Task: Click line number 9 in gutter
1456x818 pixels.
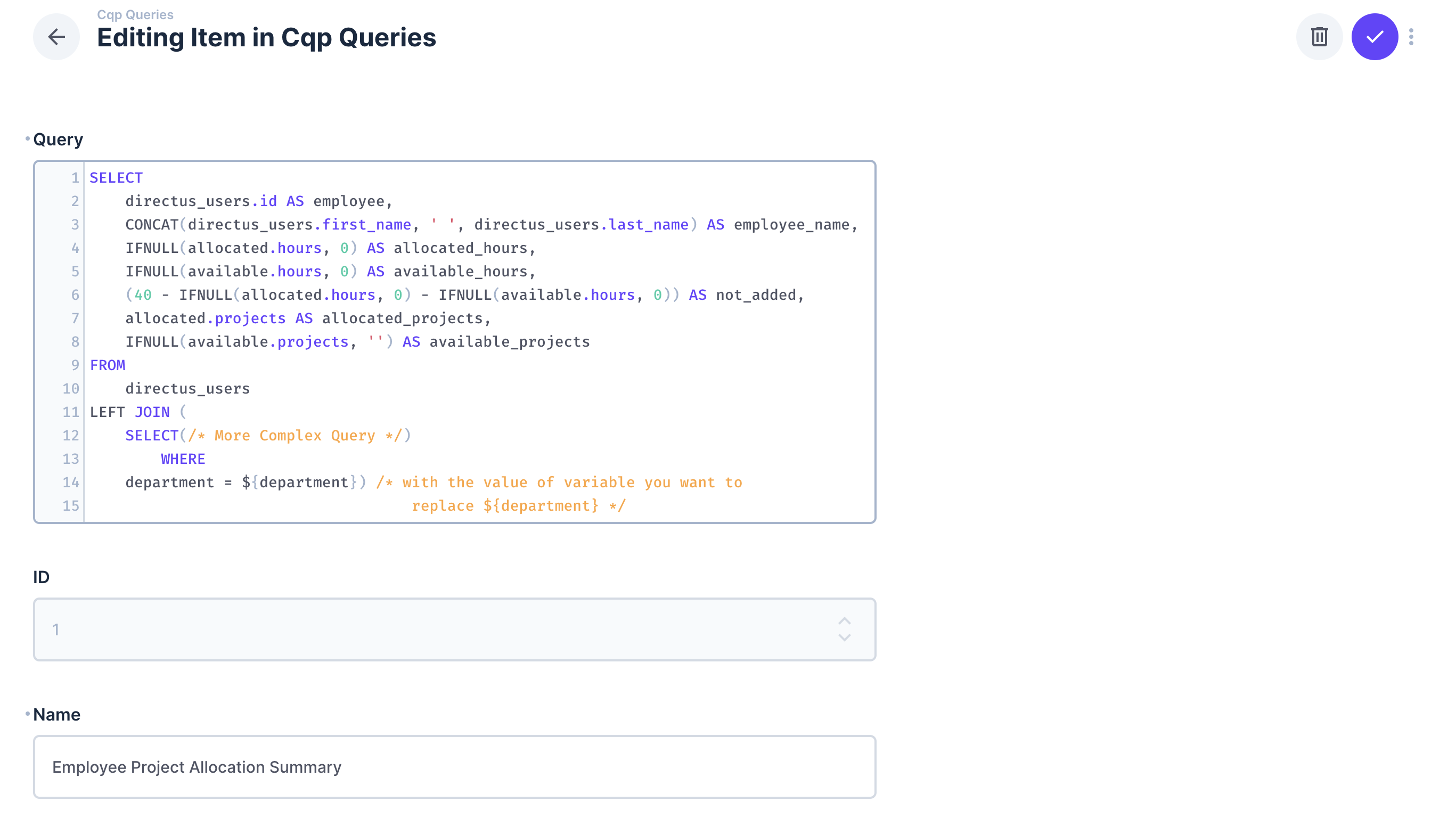Action: 75,365
